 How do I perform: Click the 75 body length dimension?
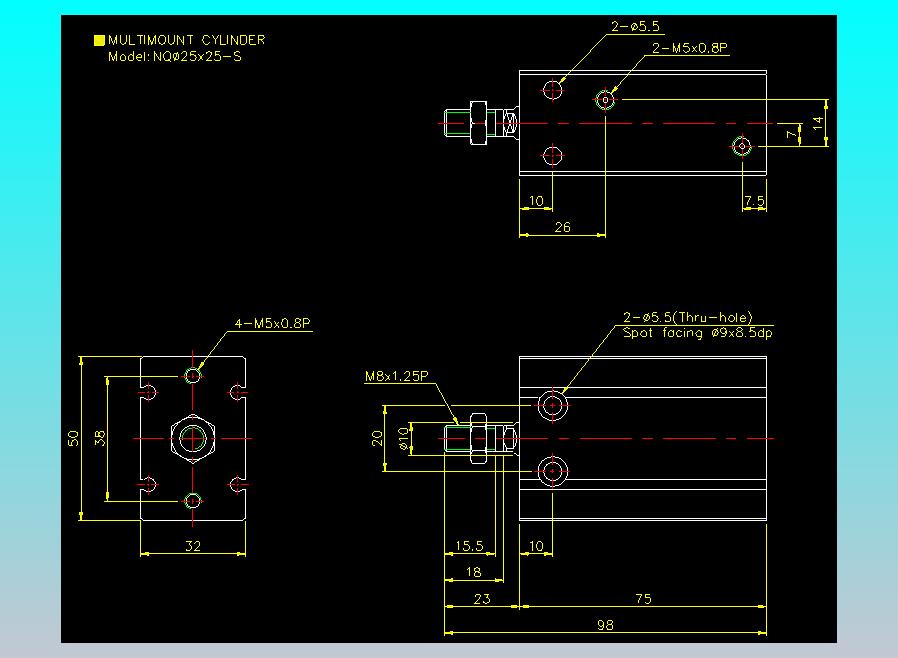pos(643,599)
